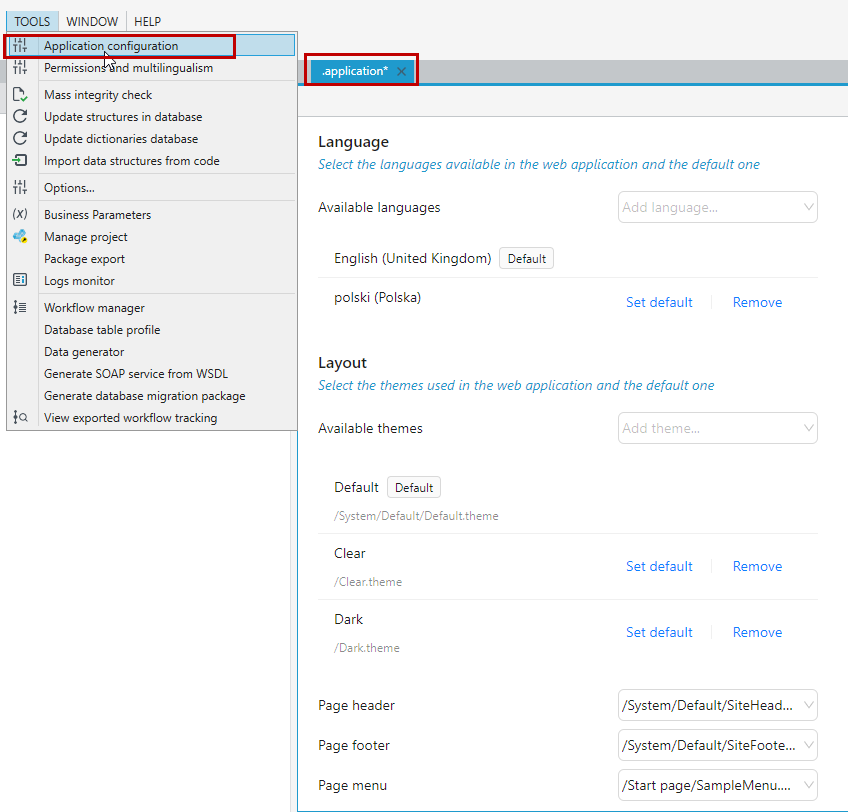Choose Application configuration menu entry

[151, 45]
